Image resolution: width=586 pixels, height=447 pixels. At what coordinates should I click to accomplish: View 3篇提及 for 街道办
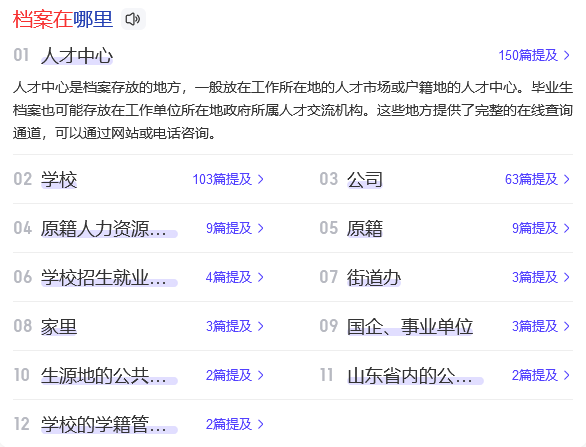click(535, 277)
